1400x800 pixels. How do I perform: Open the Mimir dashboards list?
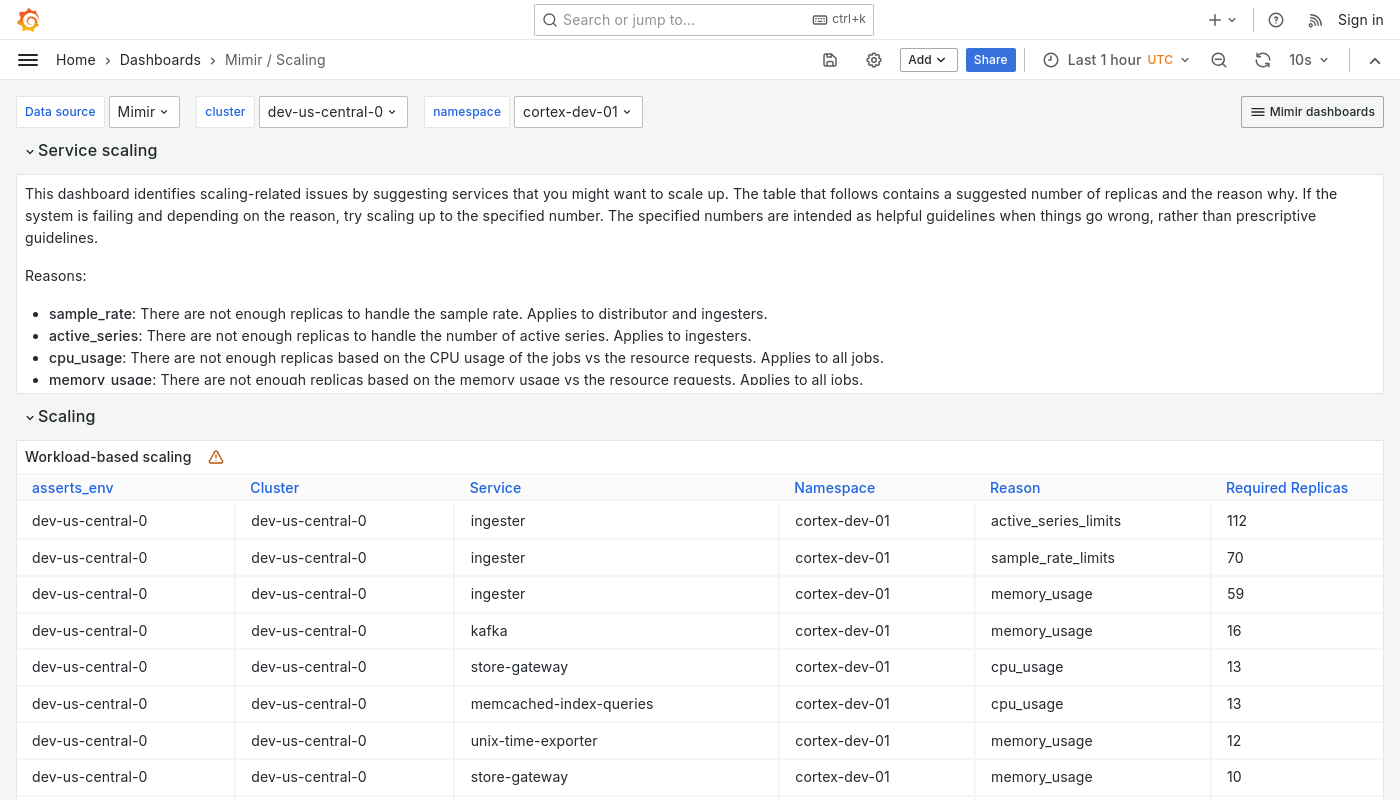pyautogui.click(x=1312, y=111)
